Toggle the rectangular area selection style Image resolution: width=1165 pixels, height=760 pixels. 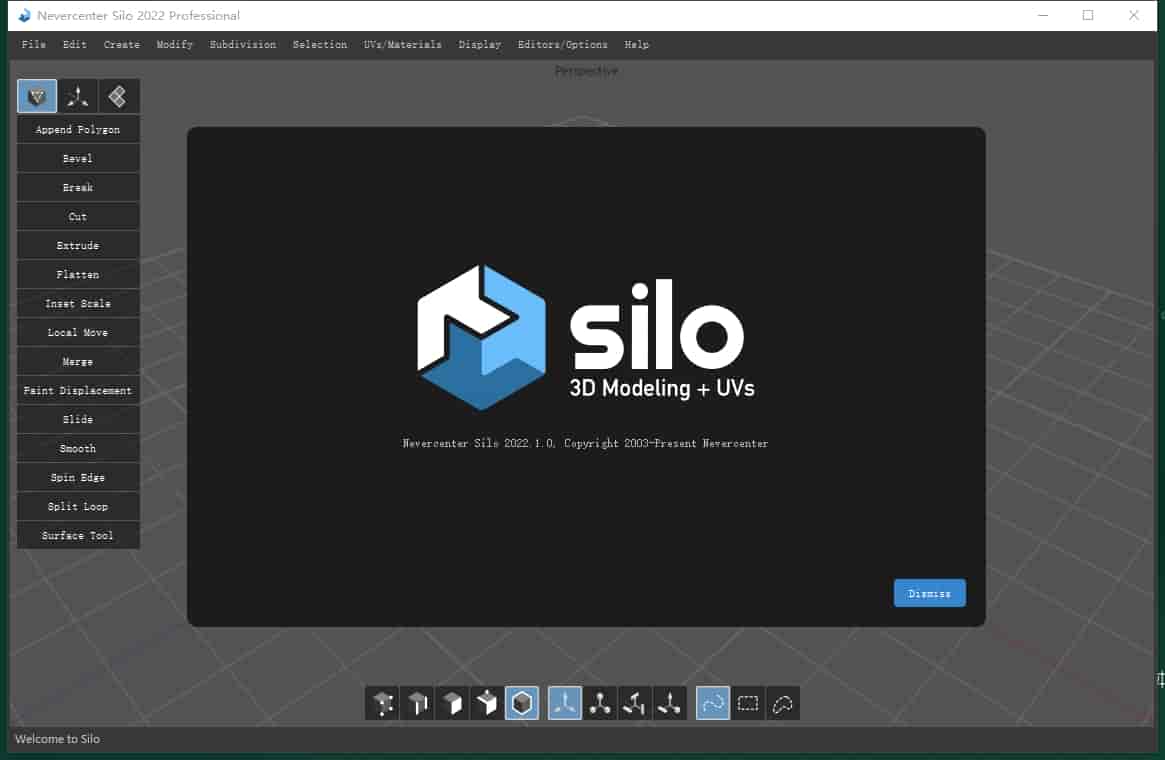(748, 704)
